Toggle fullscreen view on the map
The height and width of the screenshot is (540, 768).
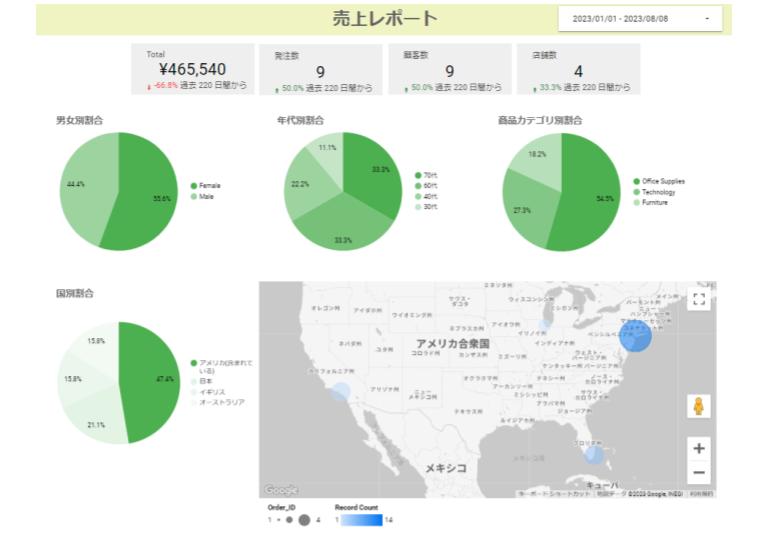699,299
